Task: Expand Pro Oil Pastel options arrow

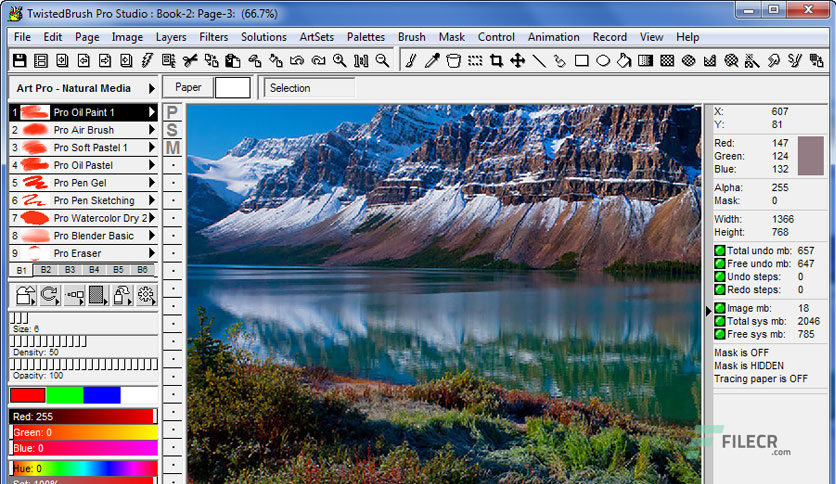Action: click(152, 165)
